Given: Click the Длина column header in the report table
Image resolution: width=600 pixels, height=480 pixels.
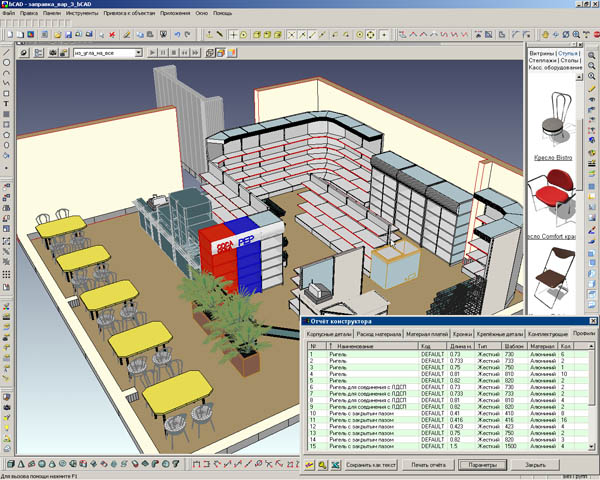Looking at the screenshot, I should pyautogui.click(x=460, y=346).
